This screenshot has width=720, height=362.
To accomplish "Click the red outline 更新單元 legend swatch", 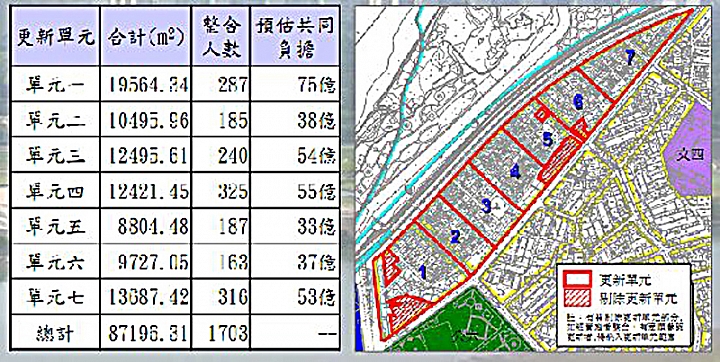I will 578,279.
